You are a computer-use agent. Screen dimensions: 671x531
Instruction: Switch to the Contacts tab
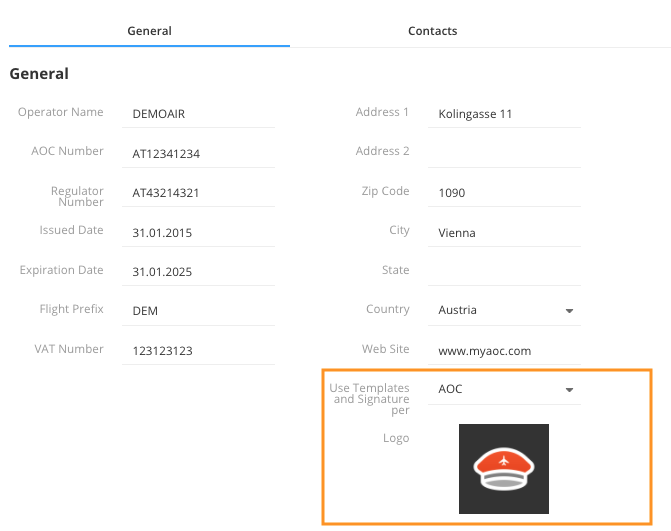432,31
